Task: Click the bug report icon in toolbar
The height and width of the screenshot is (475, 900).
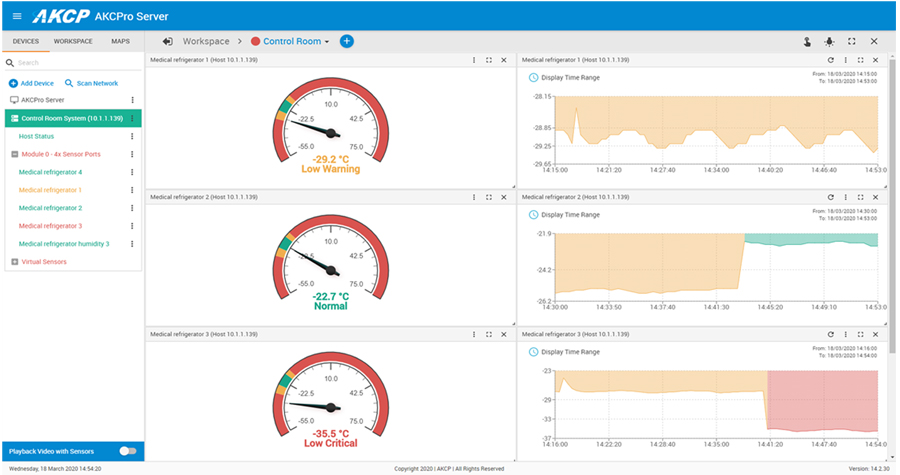Action: click(x=829, y=41)
